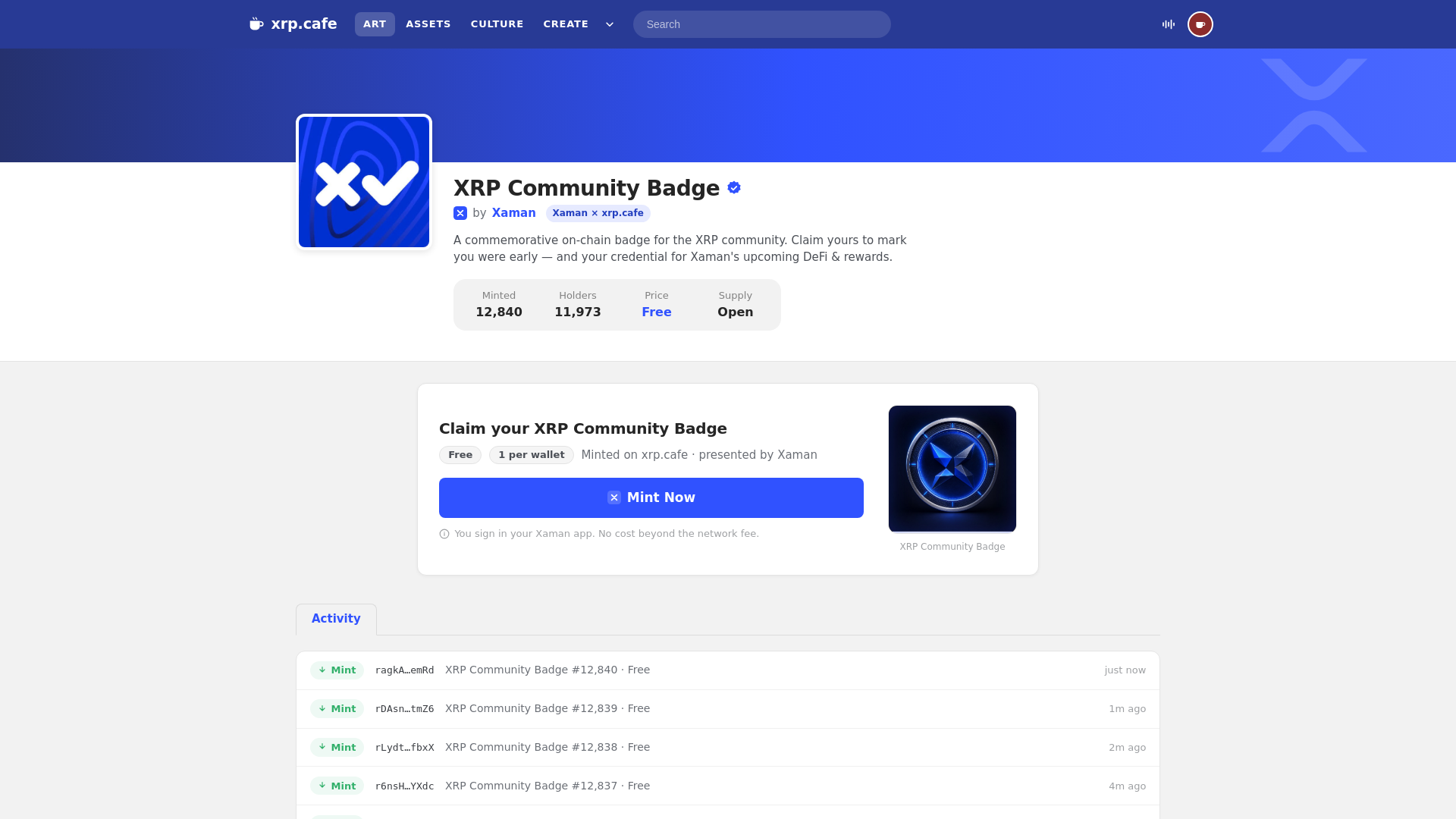Expand the chevron dropdown beside CREATE
Image resolution: width=1456 pixels, height=819 pixels.
(x=610, y=24)
